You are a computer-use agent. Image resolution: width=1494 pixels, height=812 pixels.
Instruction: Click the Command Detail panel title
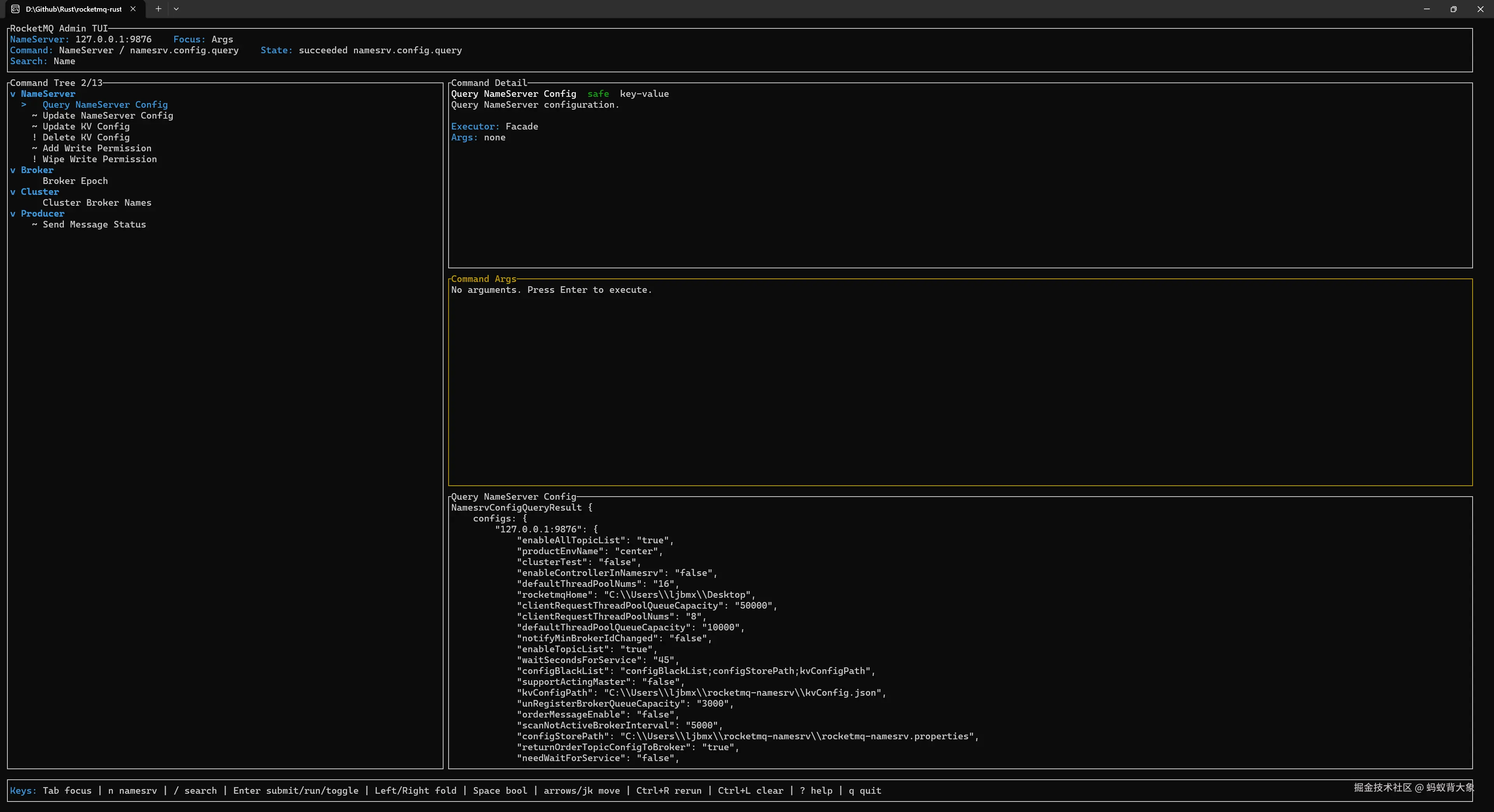pos(489,83)
